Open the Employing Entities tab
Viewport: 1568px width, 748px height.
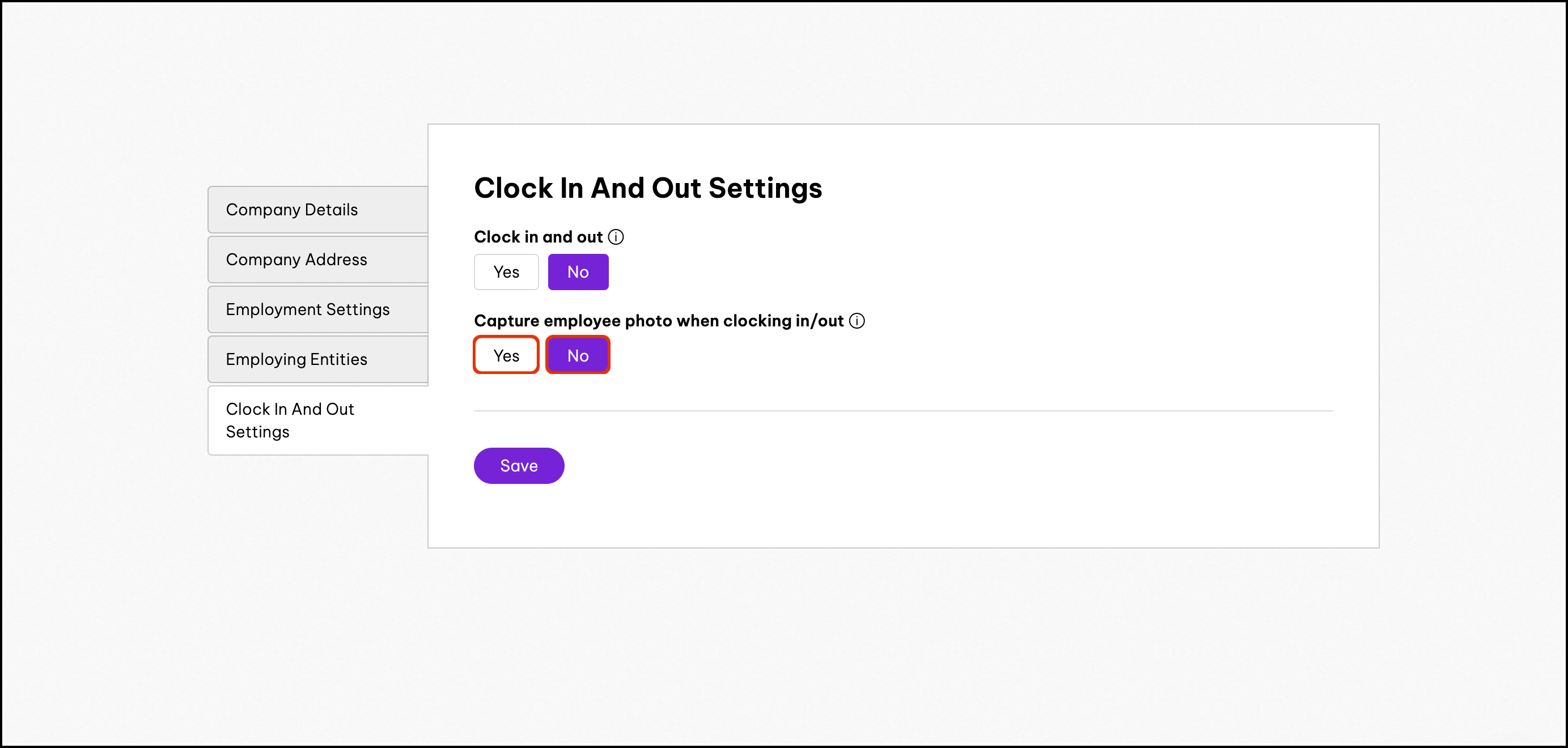[x=318, y=359]
